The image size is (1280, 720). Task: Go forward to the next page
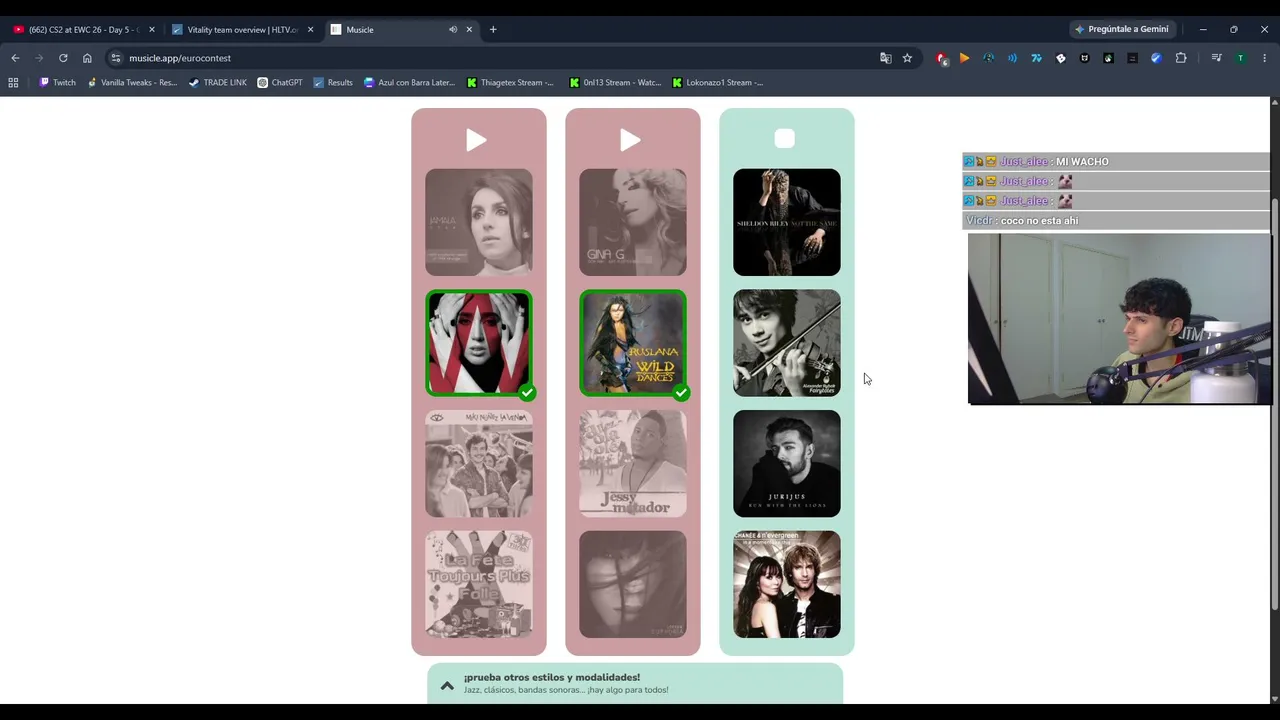pos(39,58)
